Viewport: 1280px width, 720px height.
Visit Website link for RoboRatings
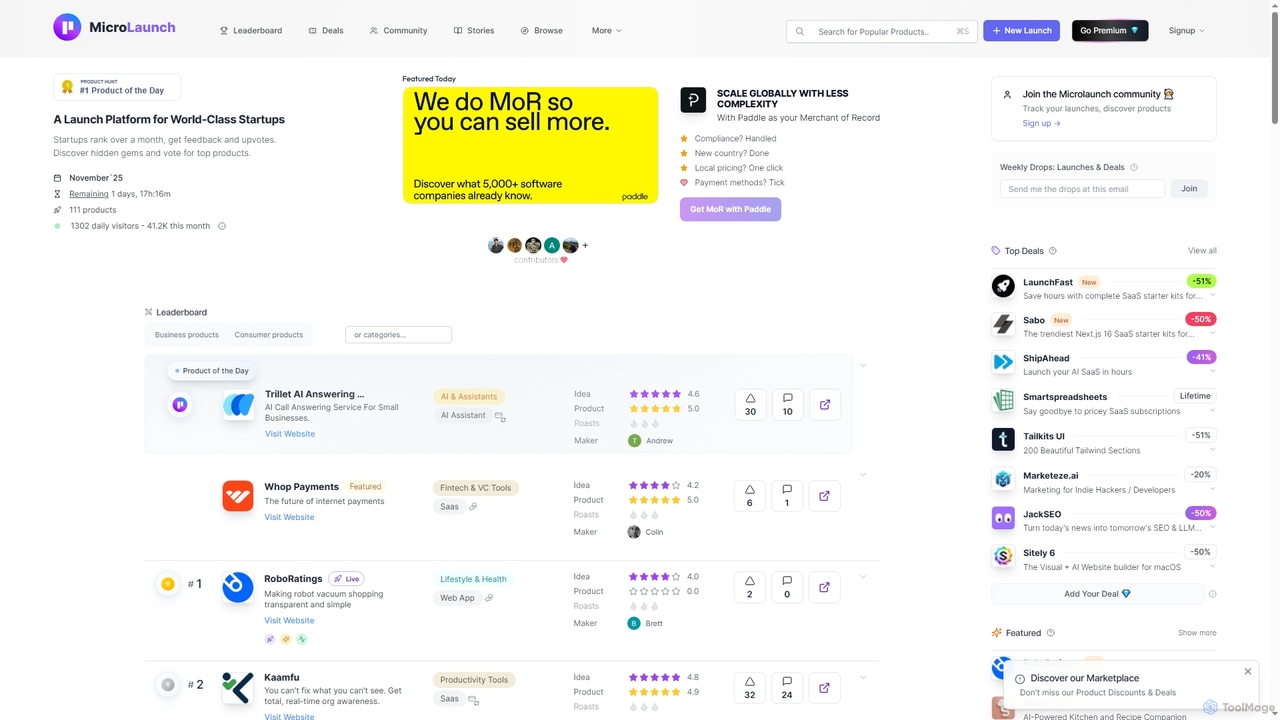289,621
